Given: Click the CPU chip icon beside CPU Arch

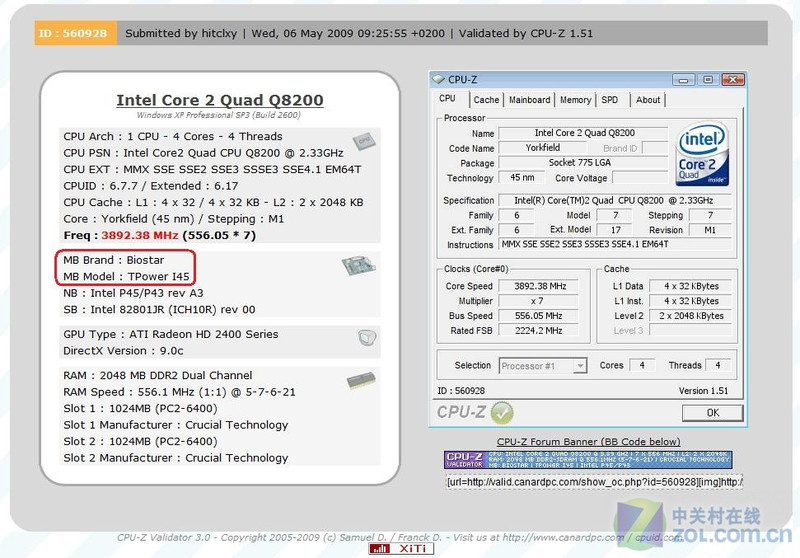Looking at the screenshot, I should (363, 141).
